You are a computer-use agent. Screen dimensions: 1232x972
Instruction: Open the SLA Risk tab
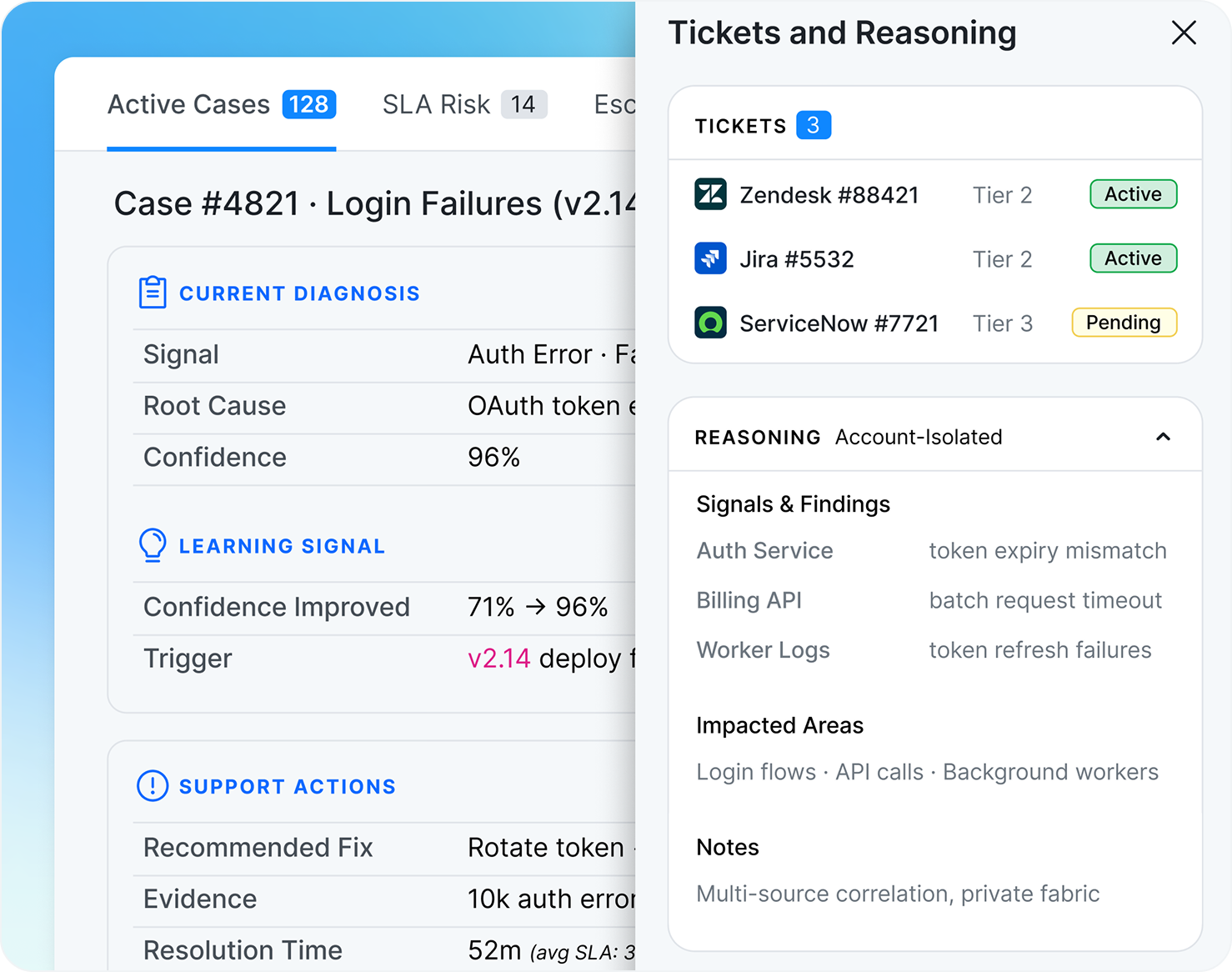pyautogui.click(x=436, y=104)
